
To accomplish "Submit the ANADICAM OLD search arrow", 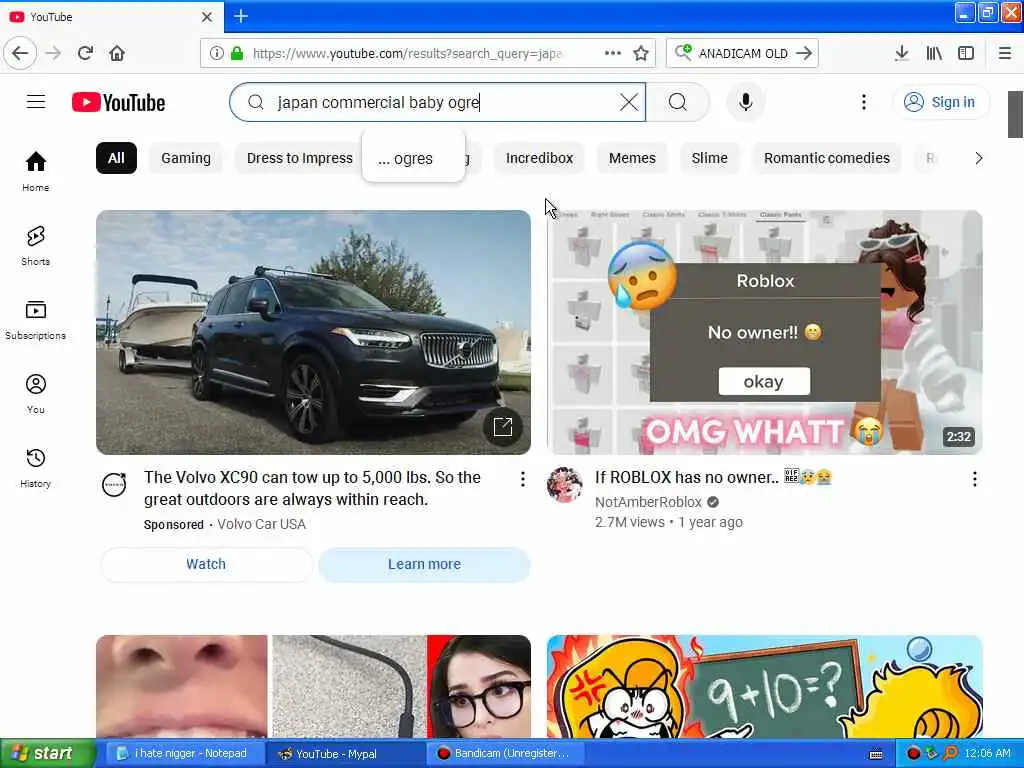I will (804, 53).
